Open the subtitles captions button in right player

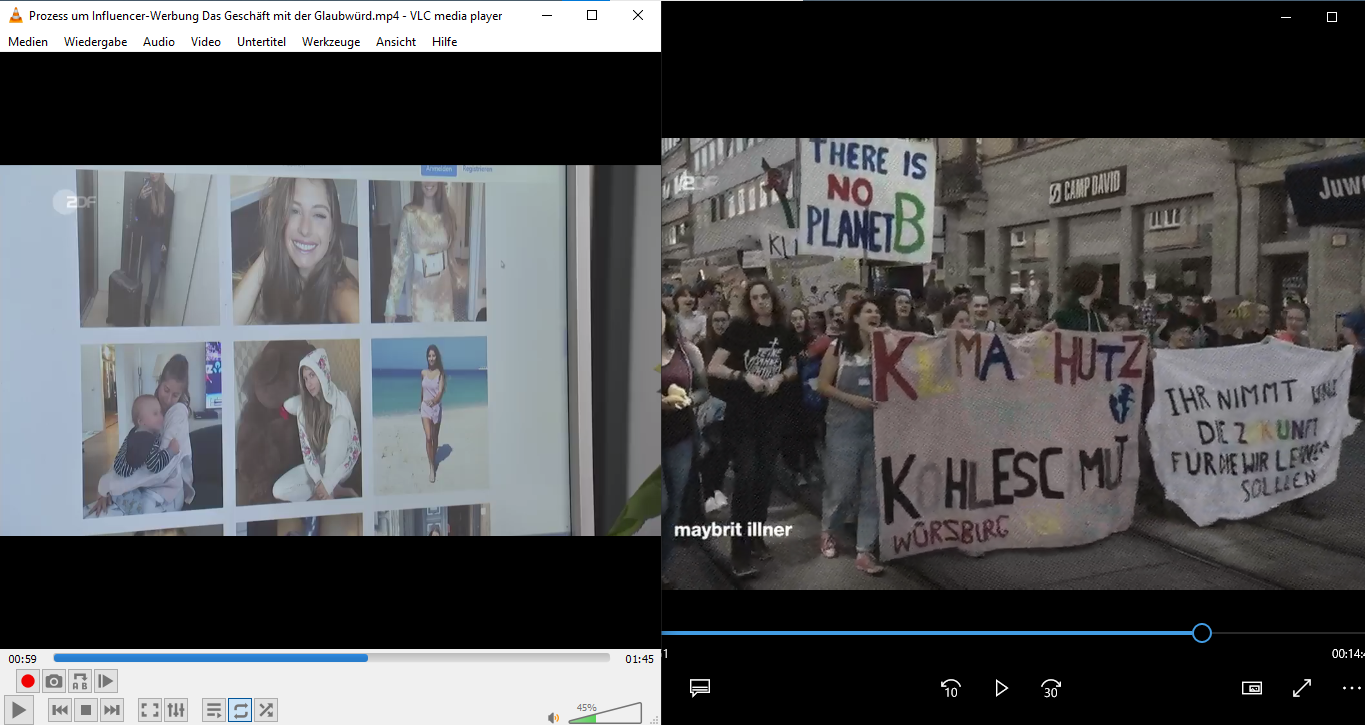700,688
